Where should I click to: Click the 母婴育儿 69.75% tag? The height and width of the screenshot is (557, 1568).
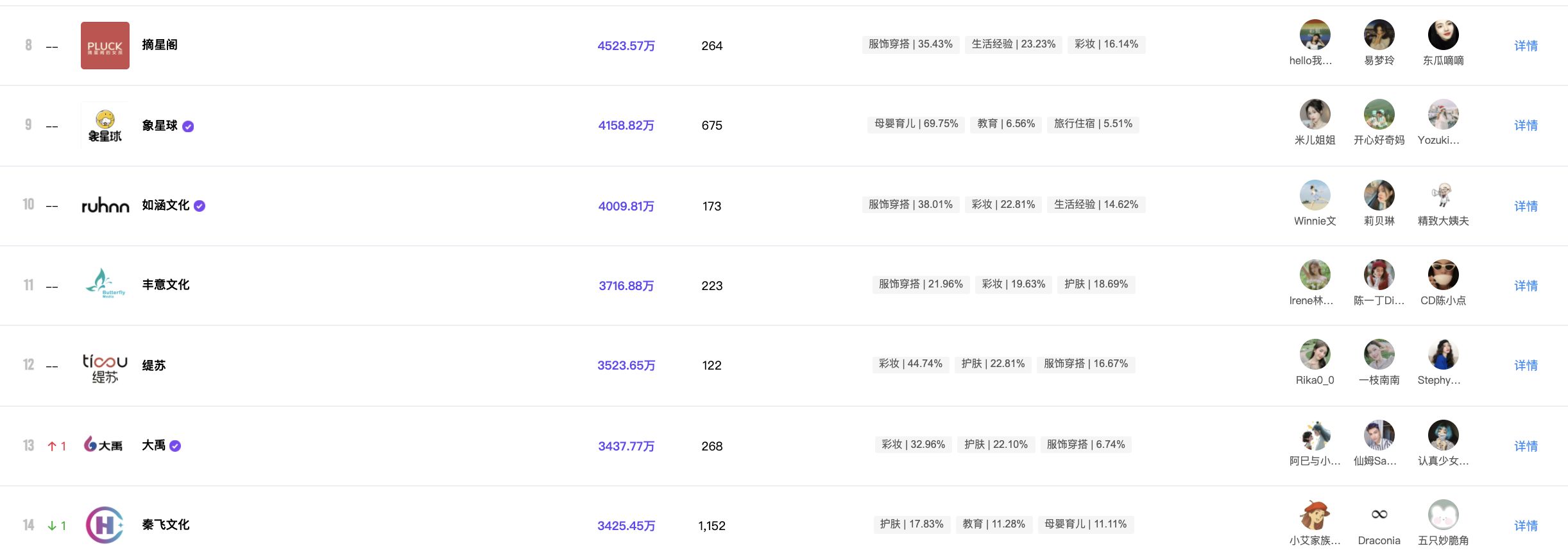pos(916,124)
